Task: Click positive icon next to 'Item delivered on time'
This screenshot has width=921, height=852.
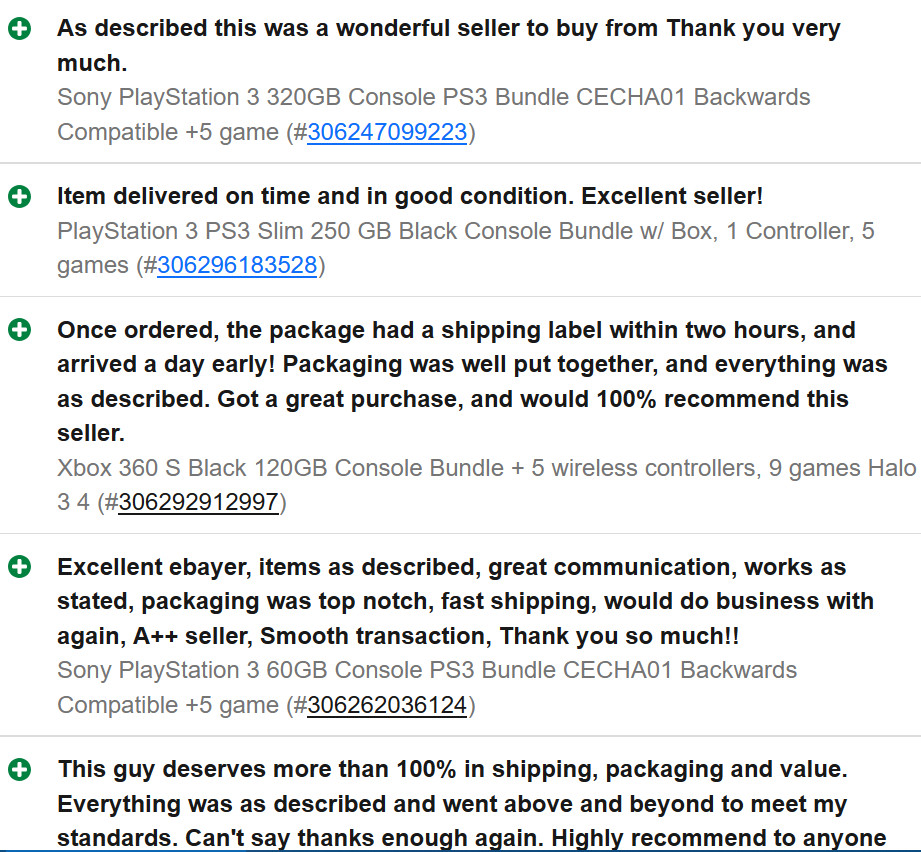Action: coord(19,196)
